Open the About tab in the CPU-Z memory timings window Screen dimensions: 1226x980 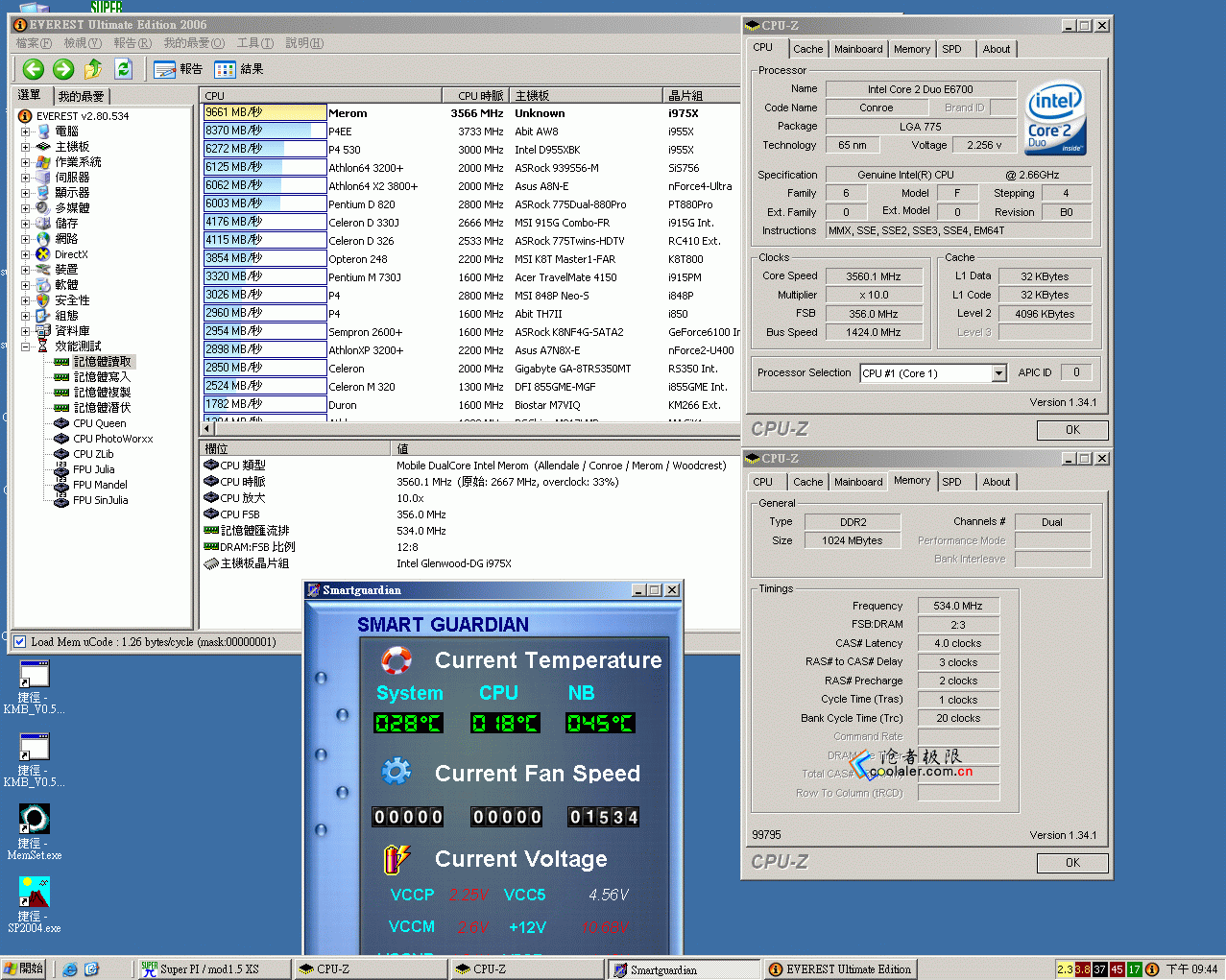pos(996,482)
